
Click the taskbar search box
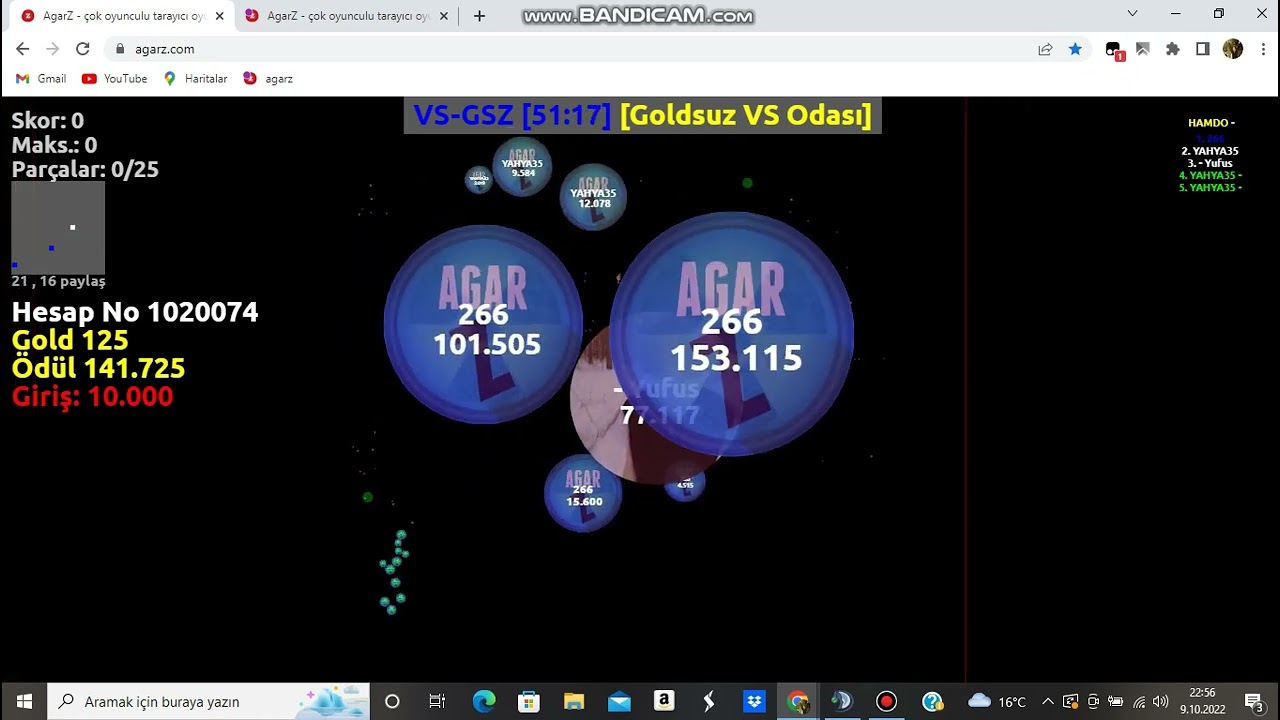pos(209,701)
